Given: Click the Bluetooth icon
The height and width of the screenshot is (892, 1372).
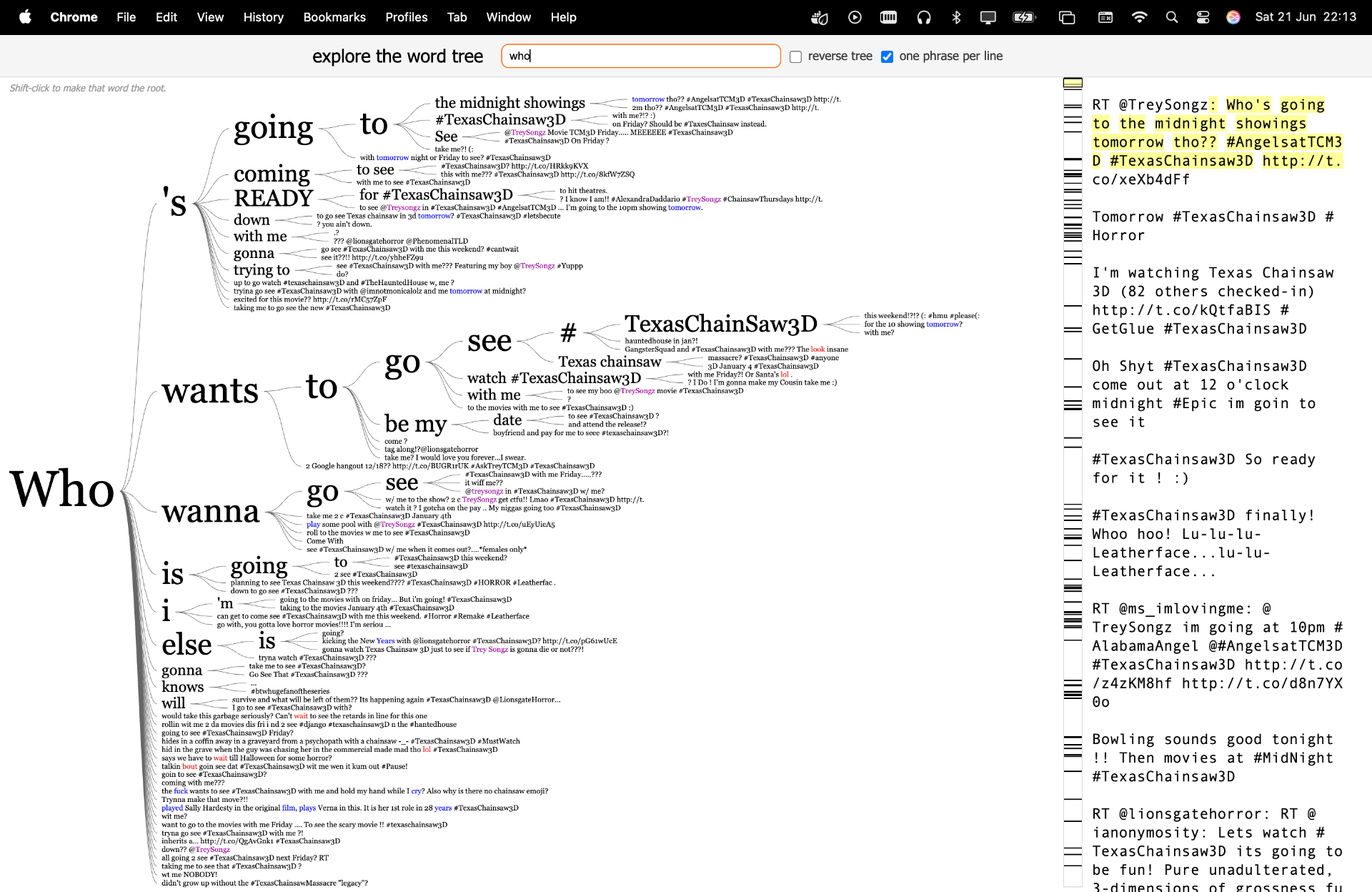Looking at the screenshot, I should (x=956, y=17).
